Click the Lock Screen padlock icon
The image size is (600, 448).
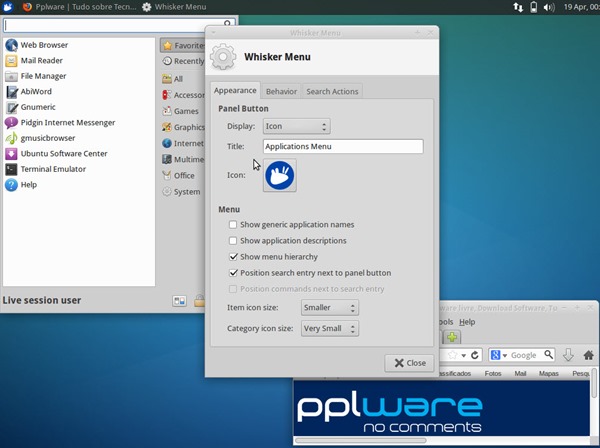(x=199, y=301)
